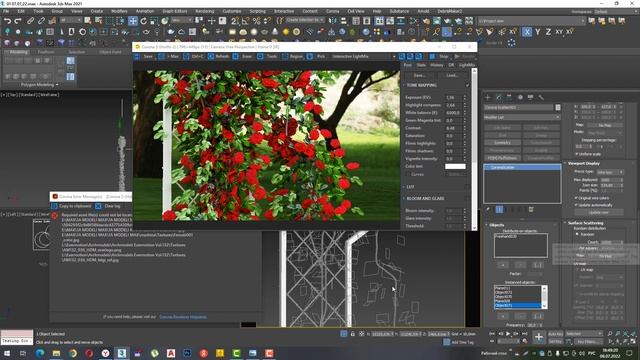The image size is (640, 360).
Task: Click the Redo arrow in main toolbar
Action: pyautogui.click(x=18, y=21)
